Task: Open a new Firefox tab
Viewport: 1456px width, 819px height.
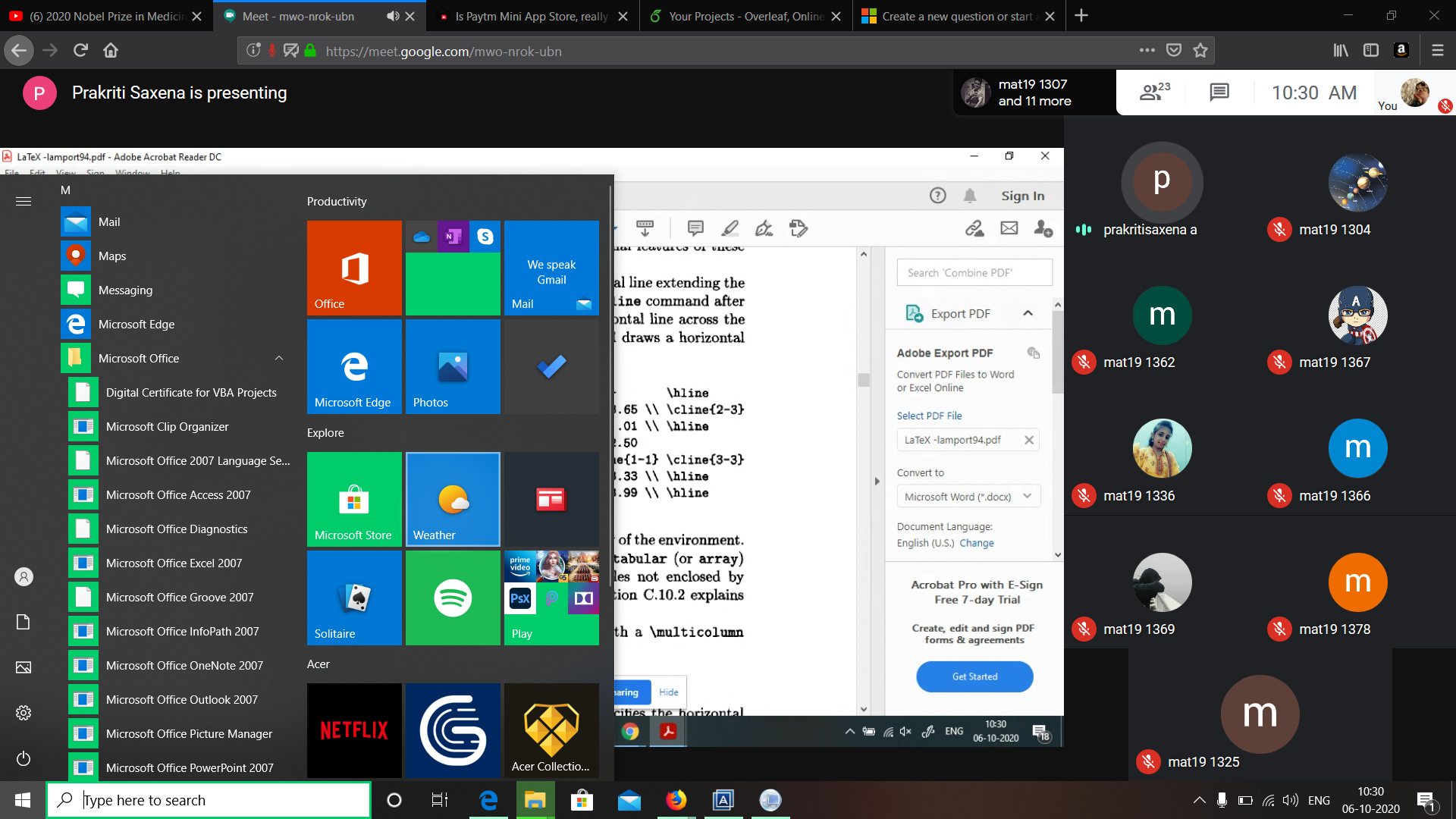Action: (x=1081, y=16)
